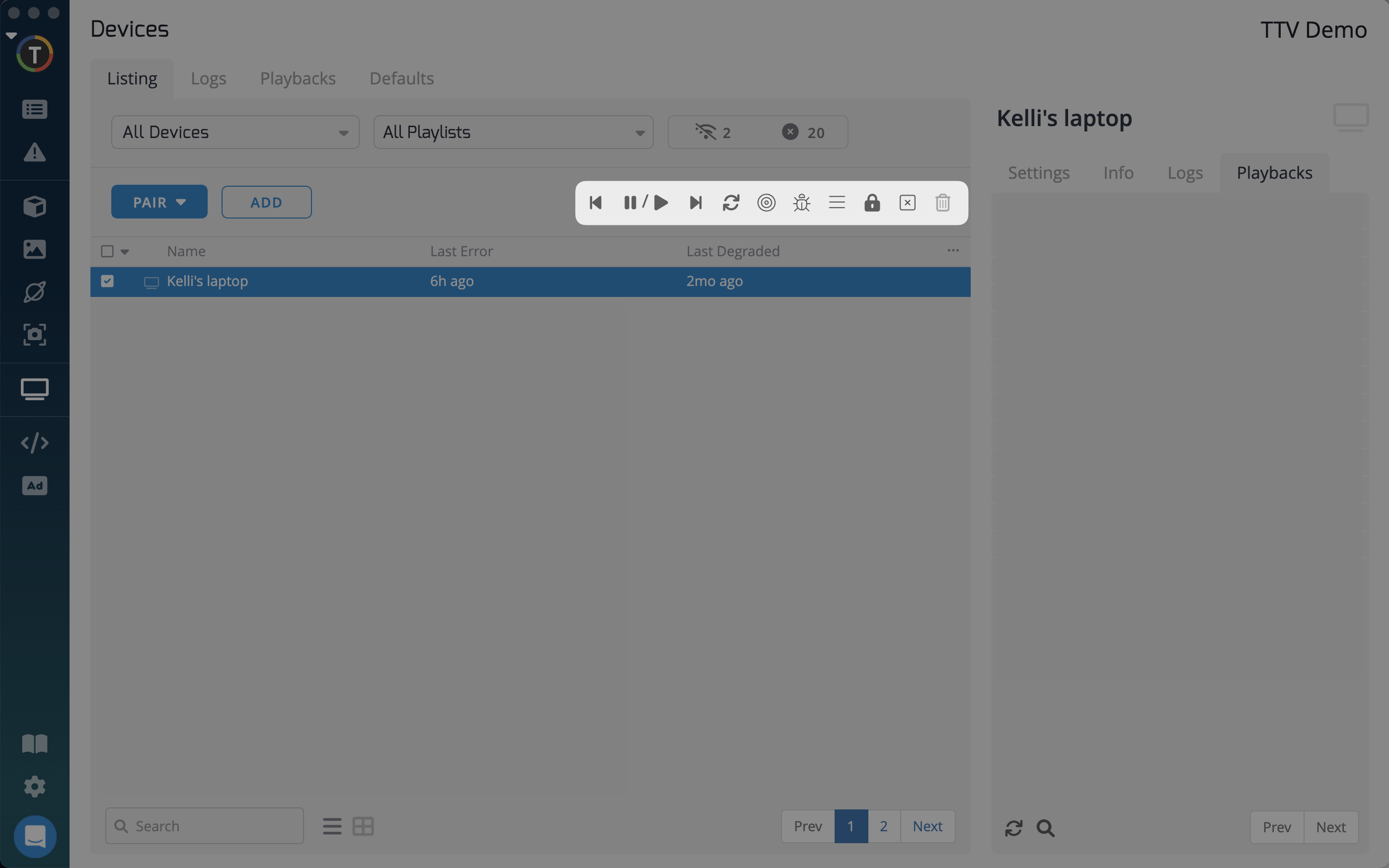The width and height of the screenshot is (1389, 868).
Task: Open the developer code icon in sidebar
Action: coord(34,442)
